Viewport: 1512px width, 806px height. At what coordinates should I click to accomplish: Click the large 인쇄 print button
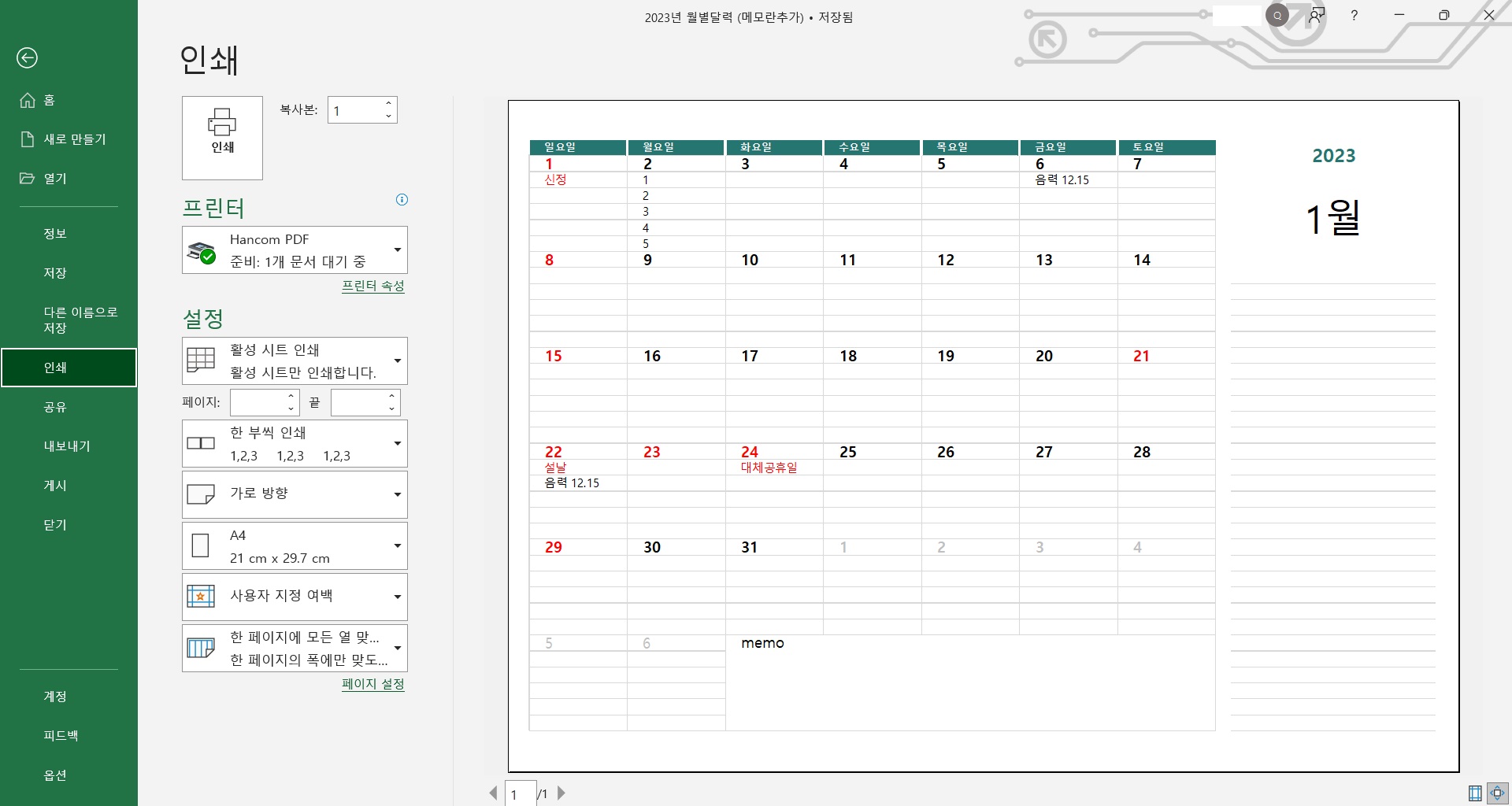(222, 138)
